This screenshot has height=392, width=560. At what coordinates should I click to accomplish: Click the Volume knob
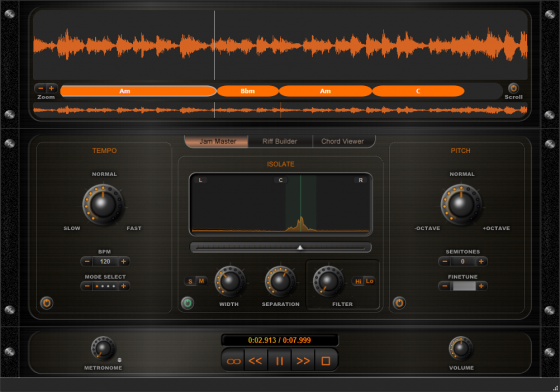coord(461,348)
